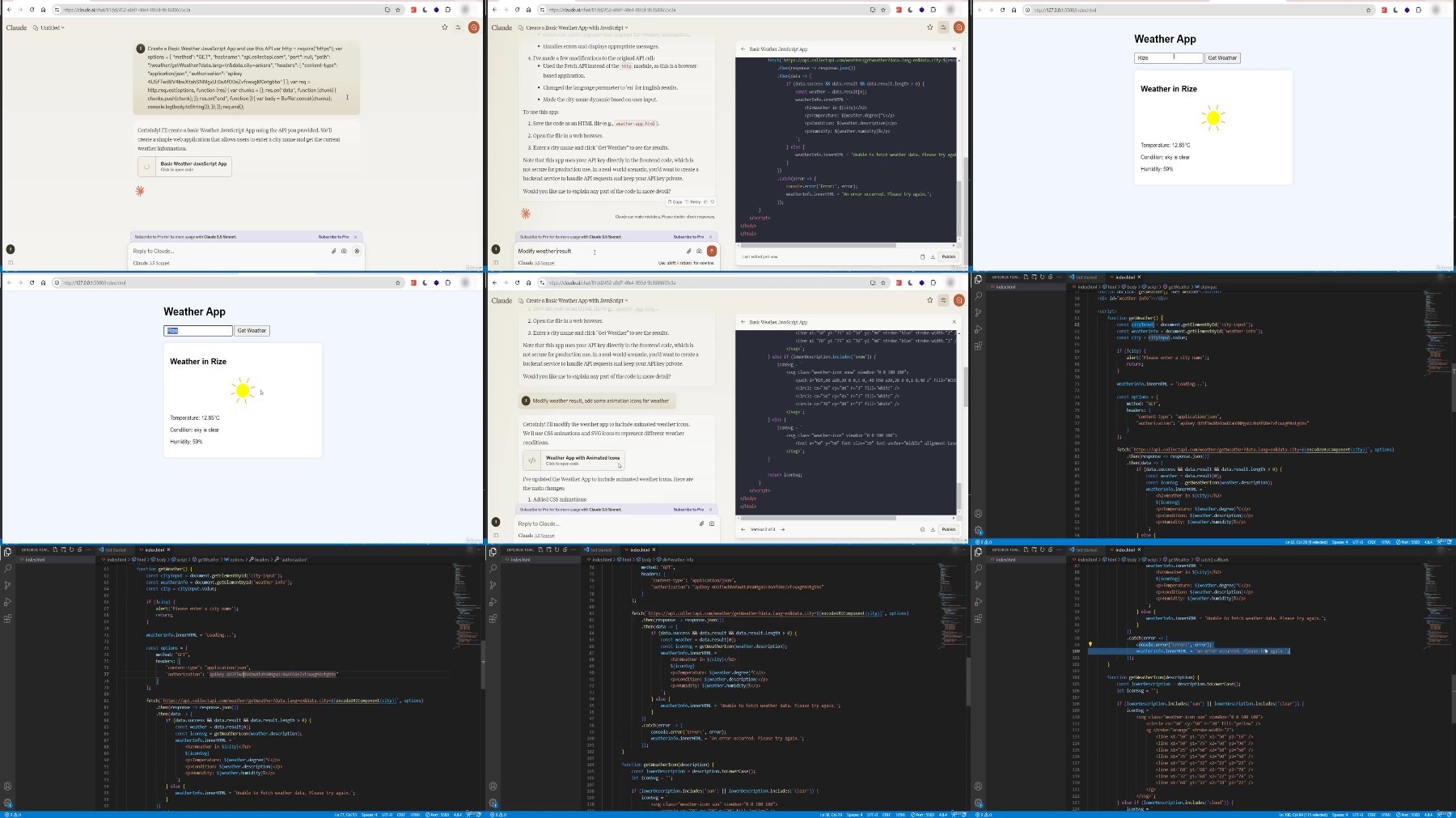The height and width of the screenshot is (818, 1456).
Task: Click Copy under the response in top-middle Claude chat
Action: 675,202
